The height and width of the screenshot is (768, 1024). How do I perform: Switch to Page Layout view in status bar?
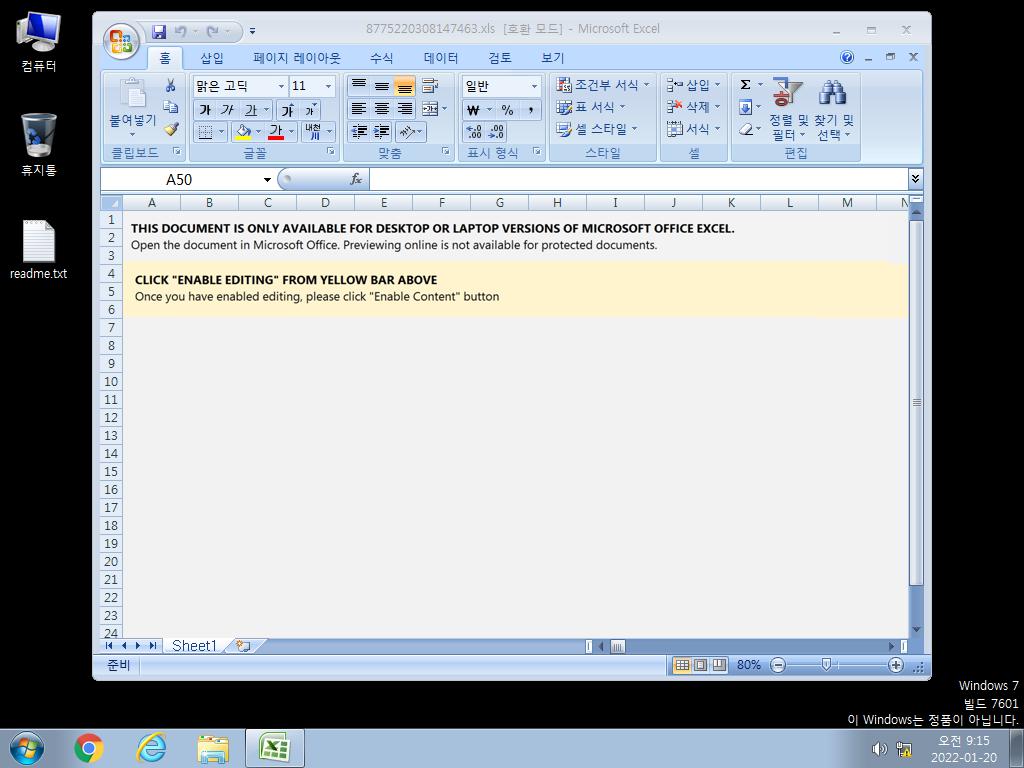(700, 665)
